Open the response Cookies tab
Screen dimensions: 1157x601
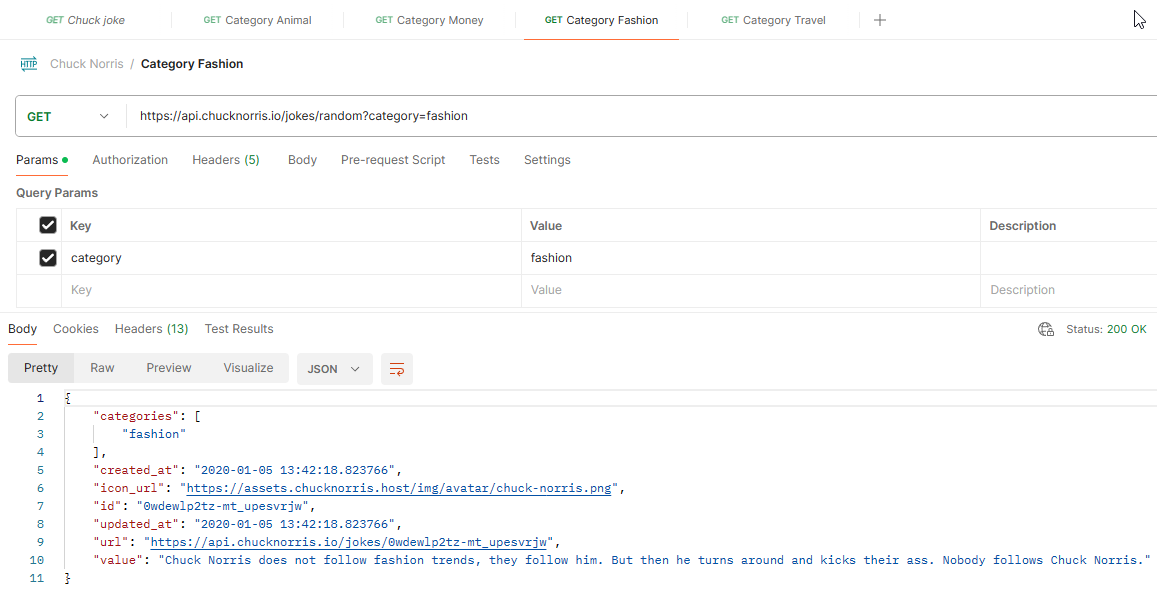75,329
